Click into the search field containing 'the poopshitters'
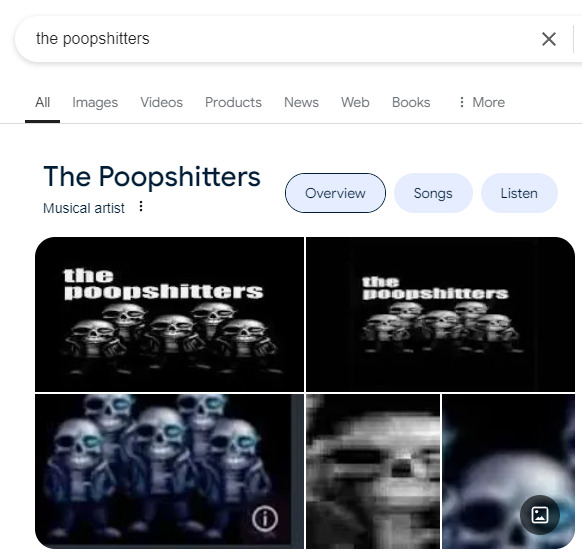Viewport: 582px width, 555px height. (x=275, y=39)
